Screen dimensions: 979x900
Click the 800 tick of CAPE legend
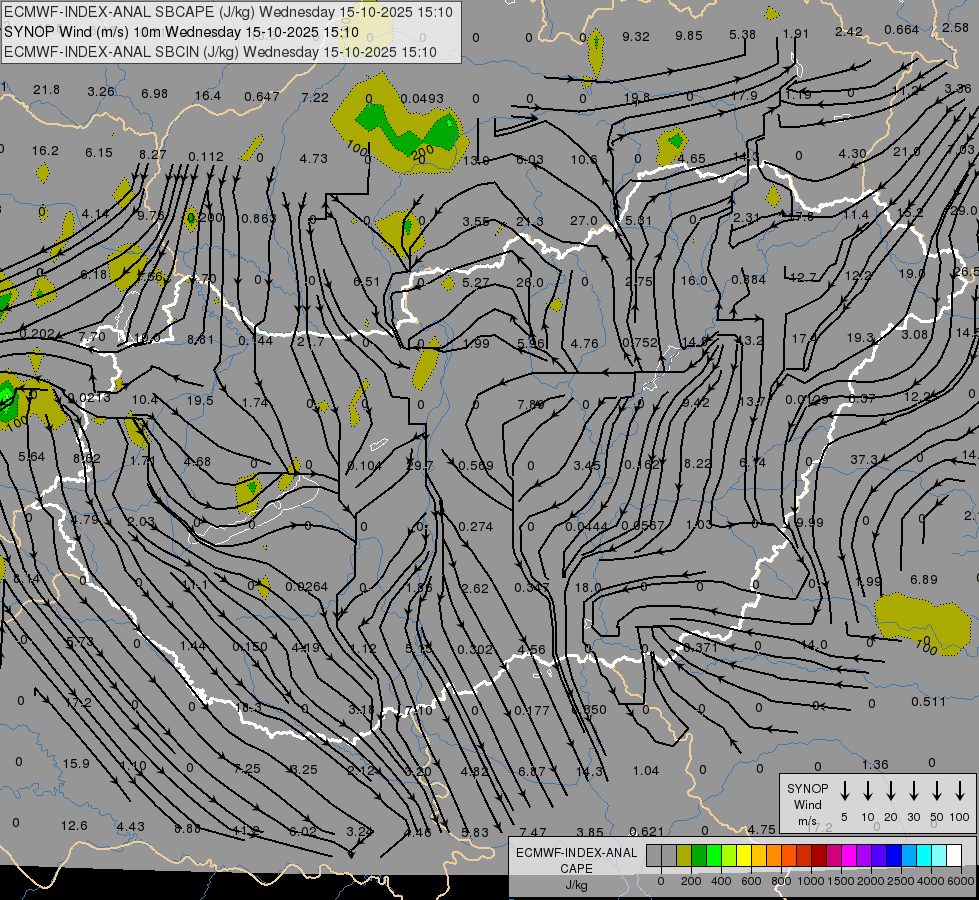[781, 881]
